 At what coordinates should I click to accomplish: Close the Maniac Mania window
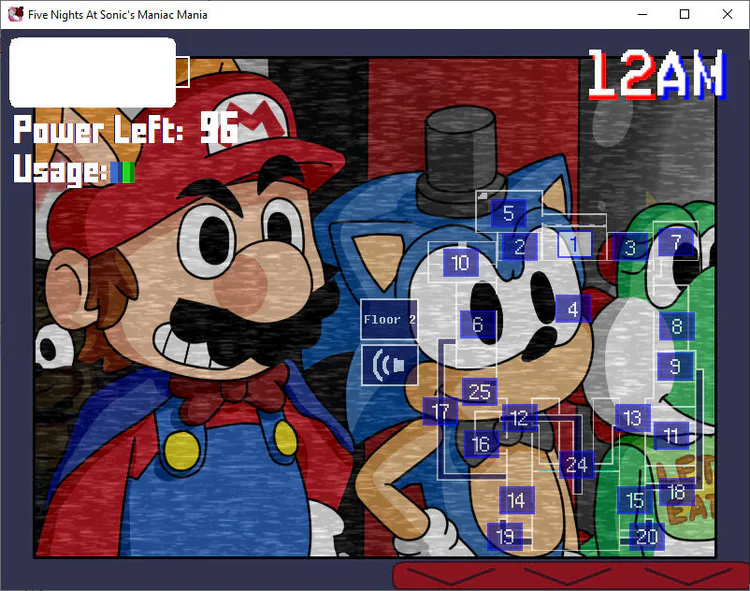(x=727, y=14)
